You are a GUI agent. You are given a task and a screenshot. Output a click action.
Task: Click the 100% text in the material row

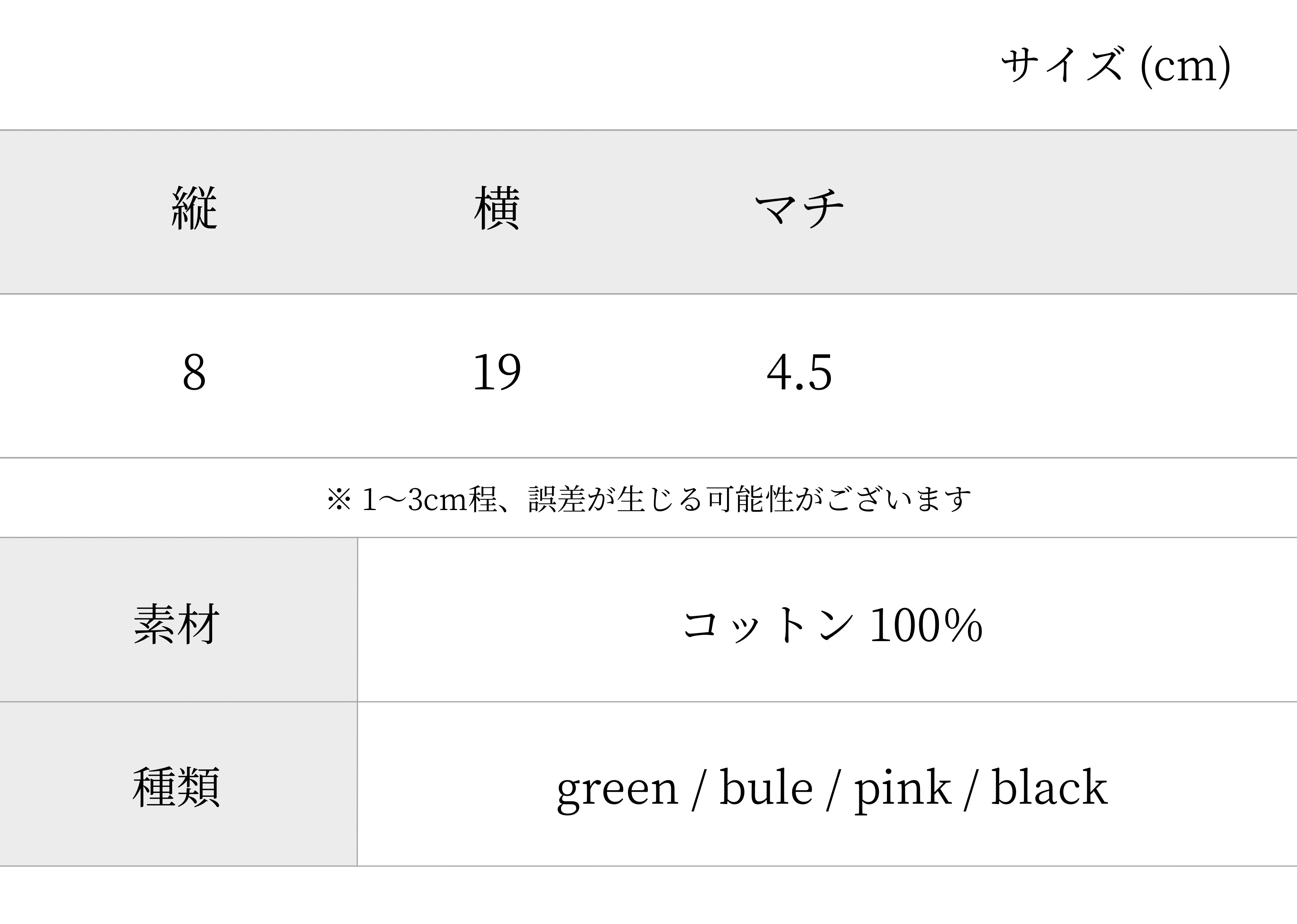click(926, 625)
